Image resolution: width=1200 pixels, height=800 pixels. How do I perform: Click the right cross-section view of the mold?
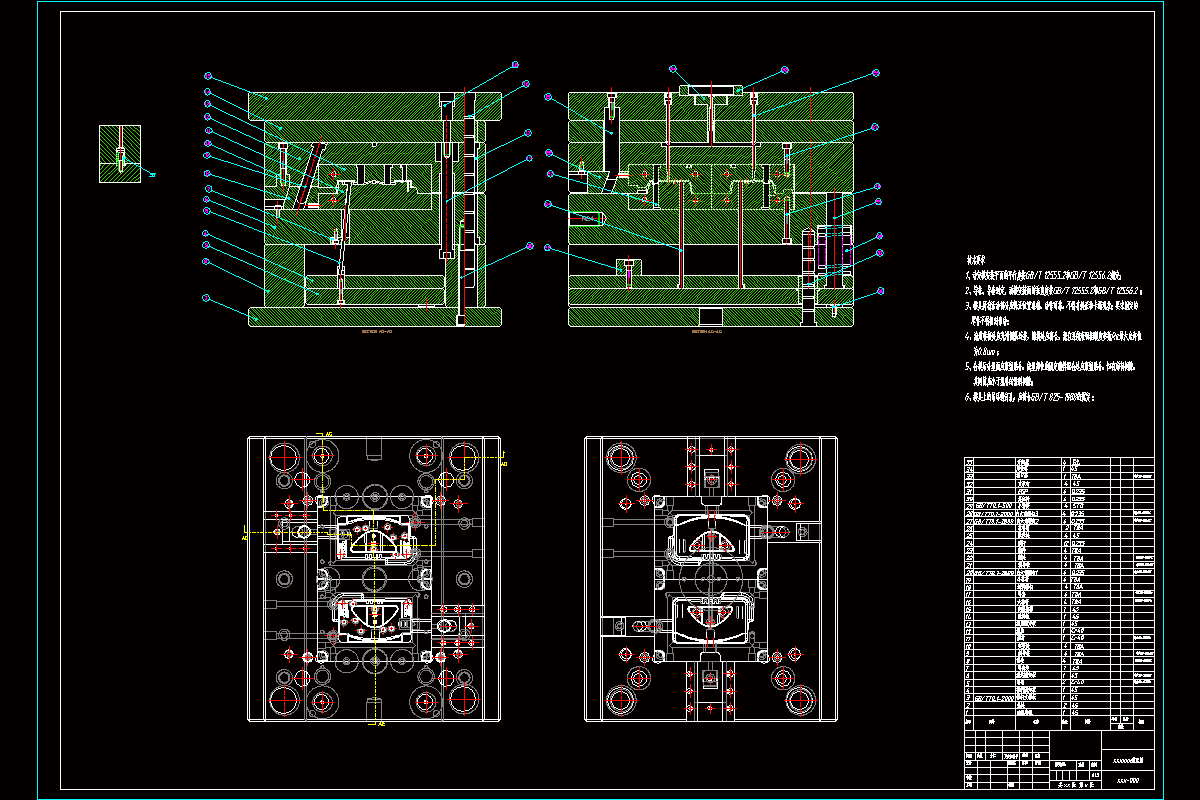click(x=711, y=208)
